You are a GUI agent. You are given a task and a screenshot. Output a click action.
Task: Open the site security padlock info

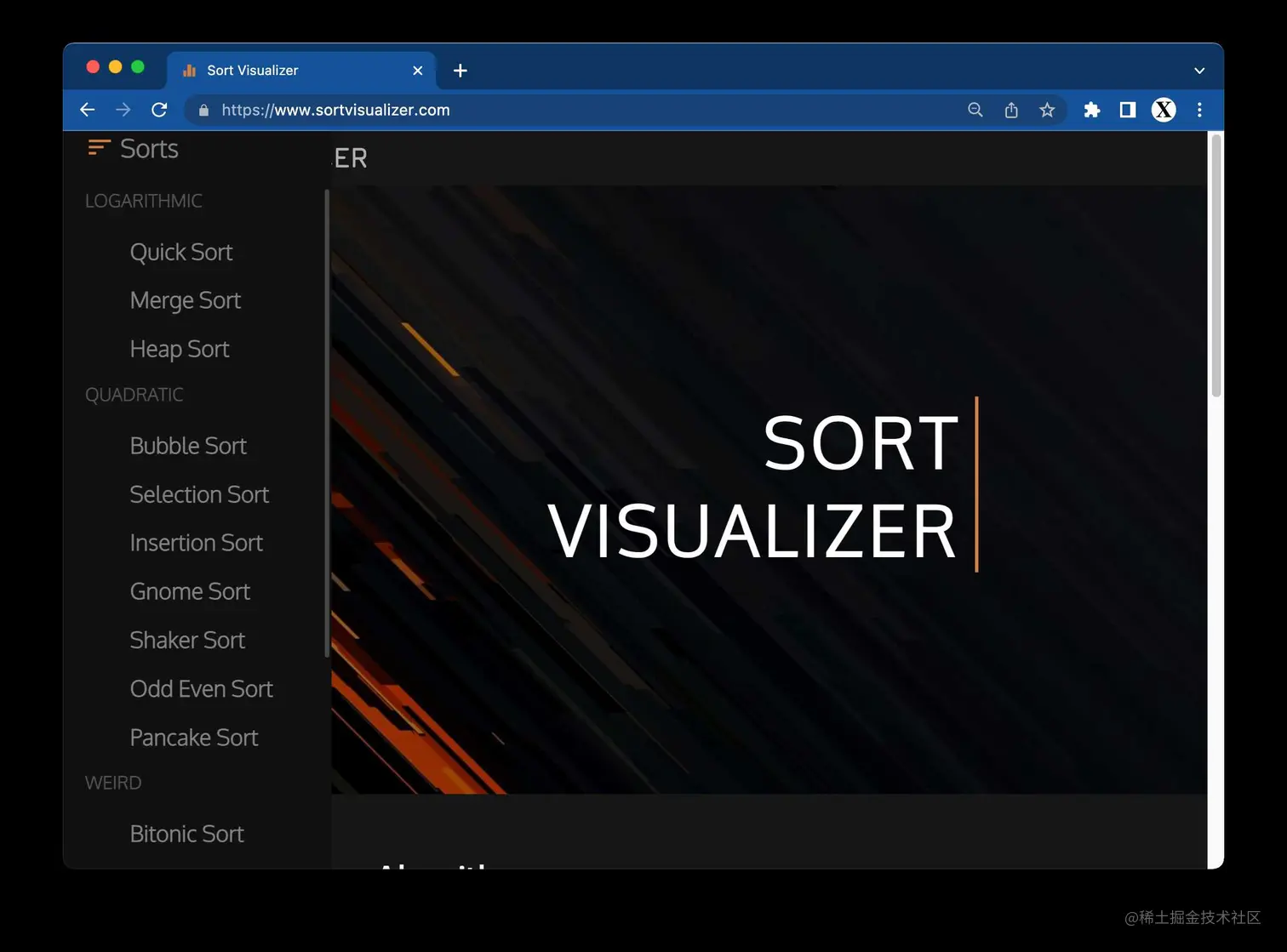[203, 110]
